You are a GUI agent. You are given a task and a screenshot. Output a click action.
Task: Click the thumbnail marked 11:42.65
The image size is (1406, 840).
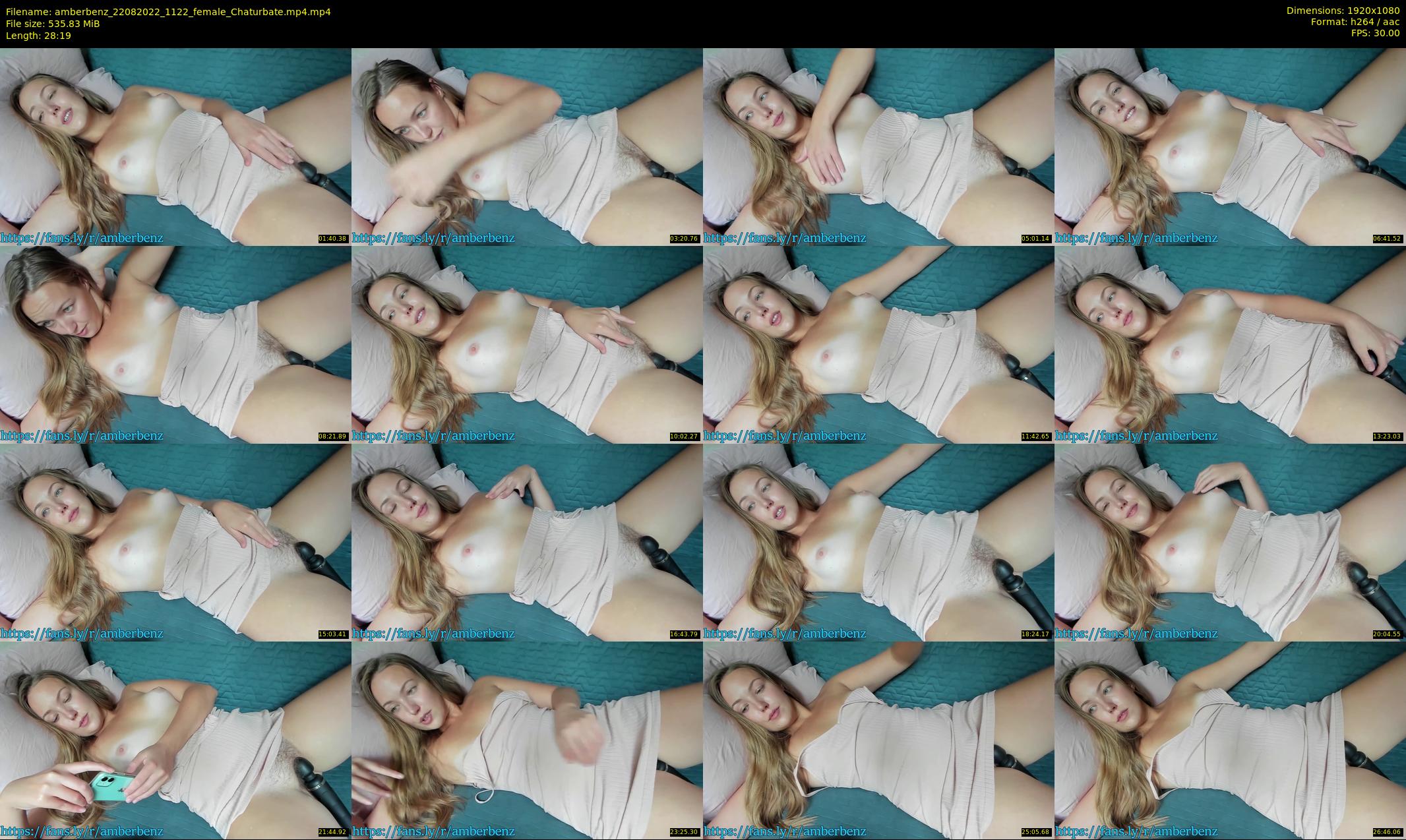[x=878, y=344]
